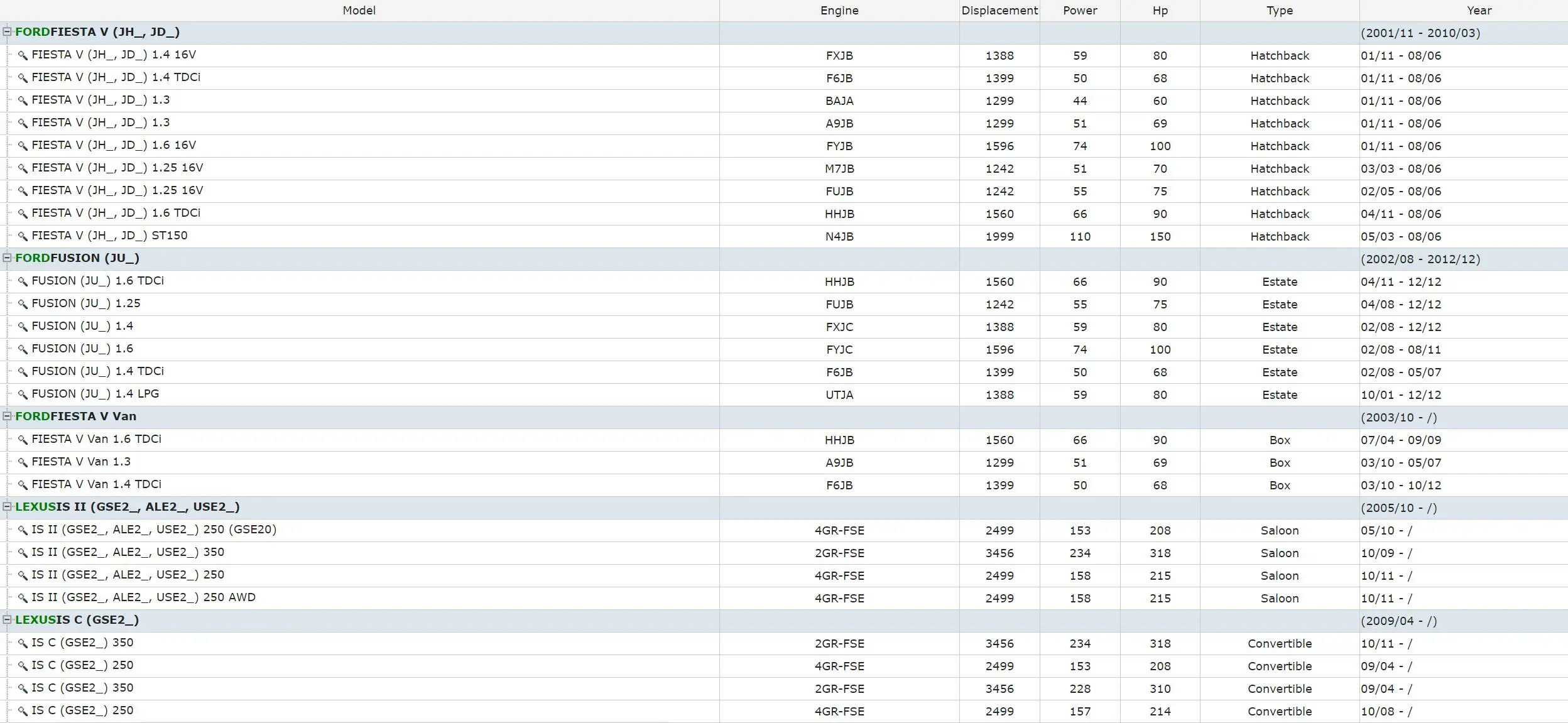
Task: Select power value 157 cell
Action: (x=1080, y=712)
